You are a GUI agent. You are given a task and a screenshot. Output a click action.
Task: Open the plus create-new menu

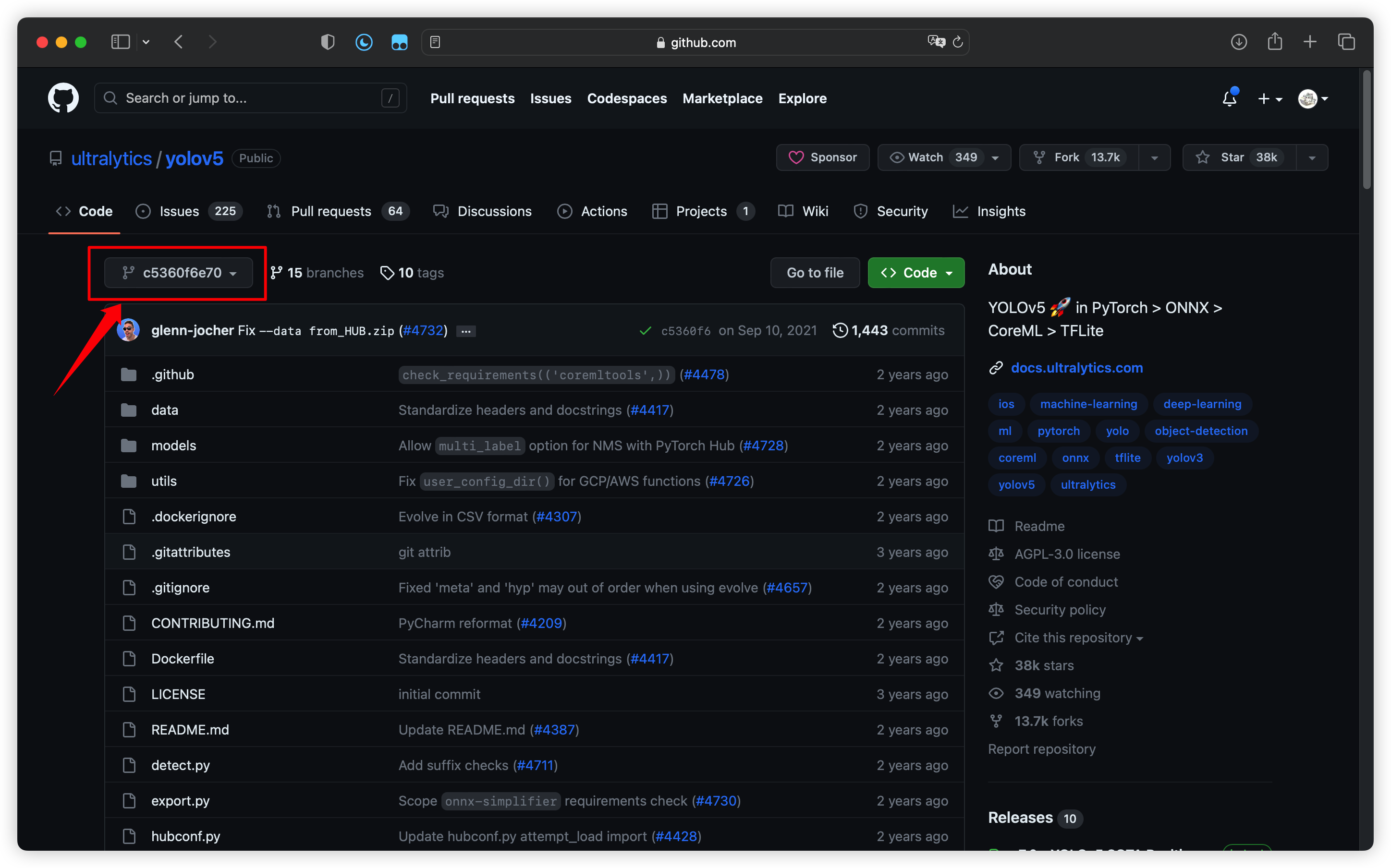click(x=1270, y=99)
